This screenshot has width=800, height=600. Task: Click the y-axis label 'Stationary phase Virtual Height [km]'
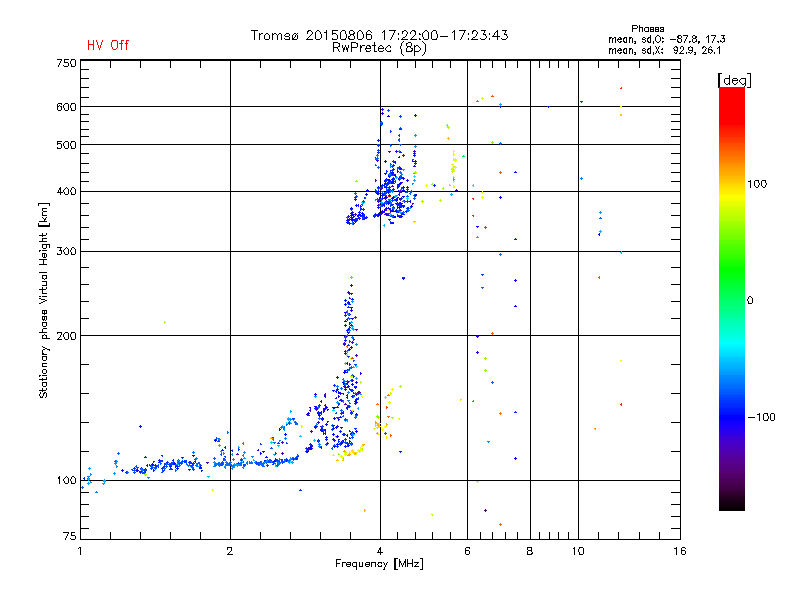43,300
